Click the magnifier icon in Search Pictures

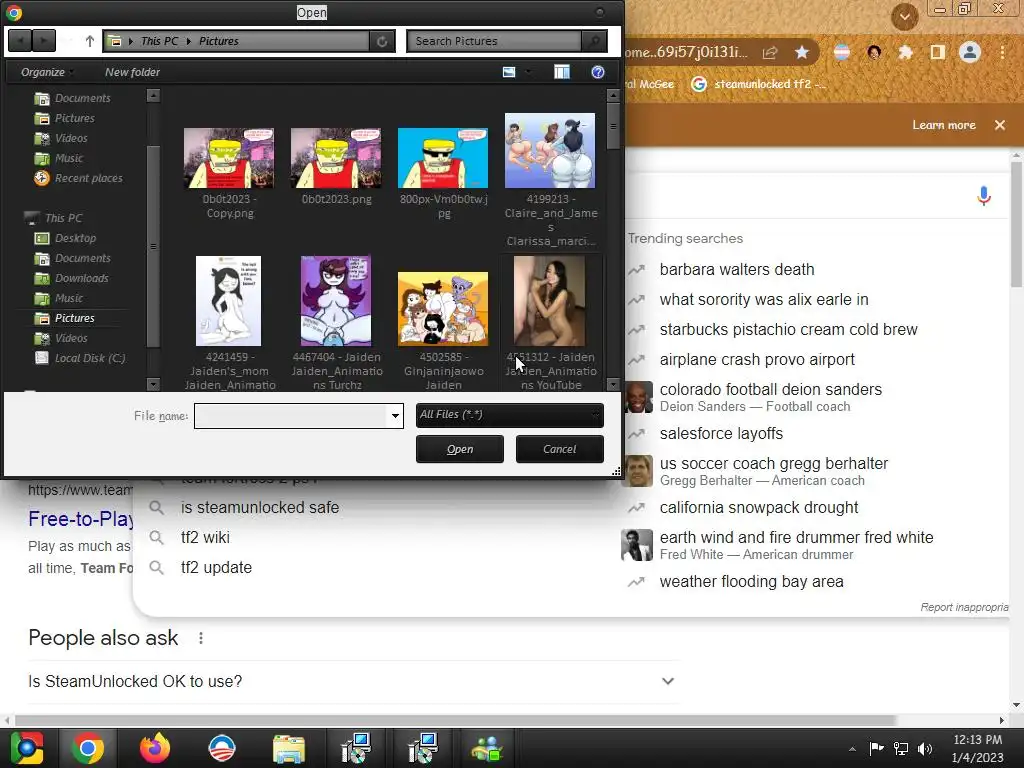tap(594, 41)
